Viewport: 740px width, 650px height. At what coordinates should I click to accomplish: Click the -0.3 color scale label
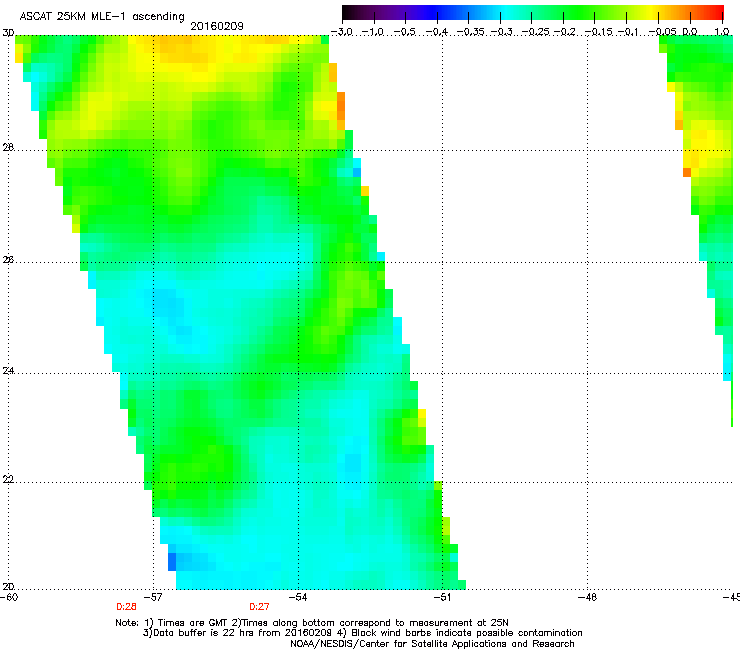(501, 32)
